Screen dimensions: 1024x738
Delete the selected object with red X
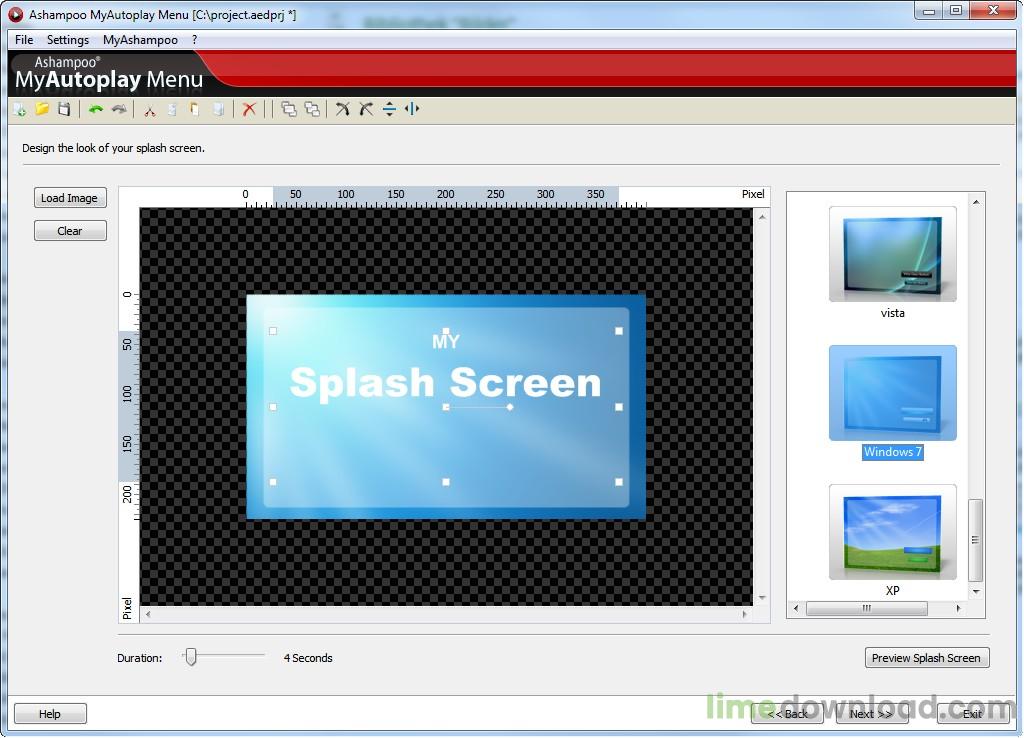249,109
